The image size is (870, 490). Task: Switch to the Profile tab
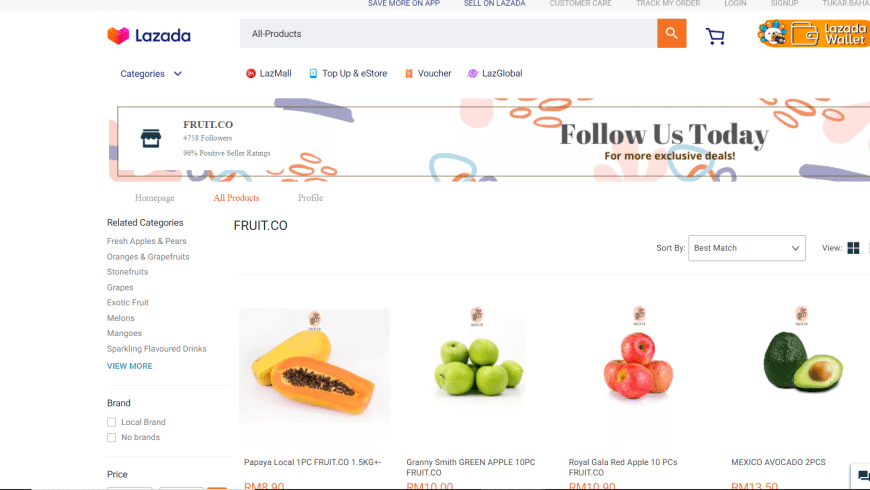(310, 198)
